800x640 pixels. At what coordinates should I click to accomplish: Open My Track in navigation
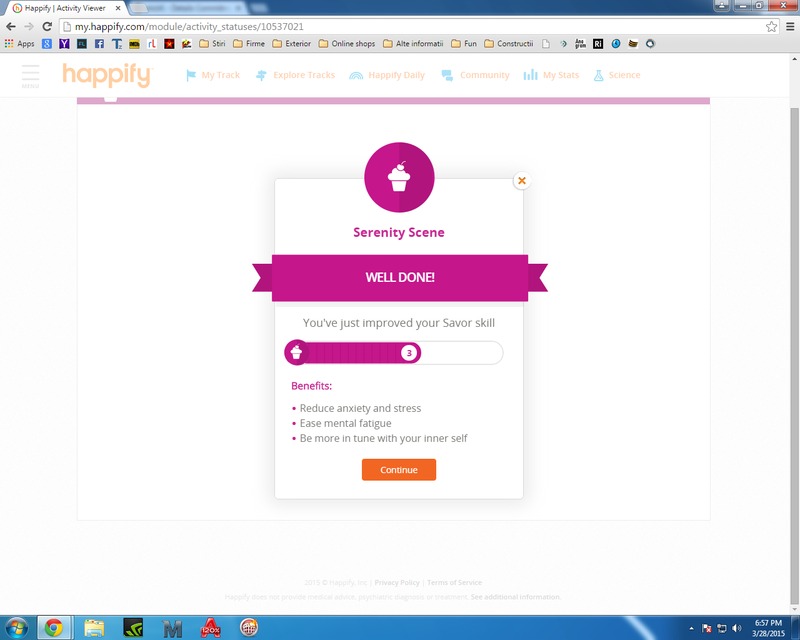(x=213, y=75)
